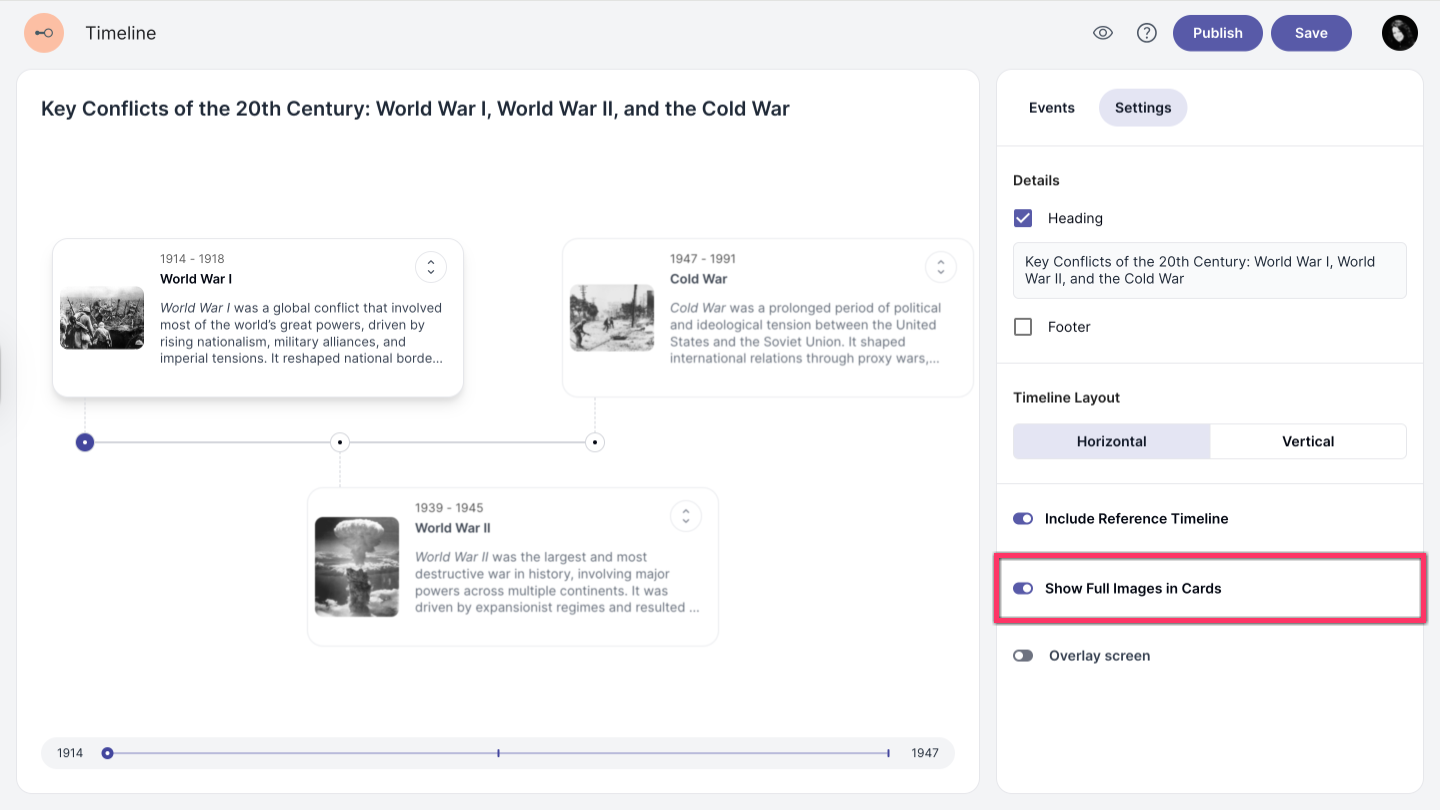This screenshot has height=810, width=1440.
Task: Click the heading text input field
Action: (x=1209, y=270)
